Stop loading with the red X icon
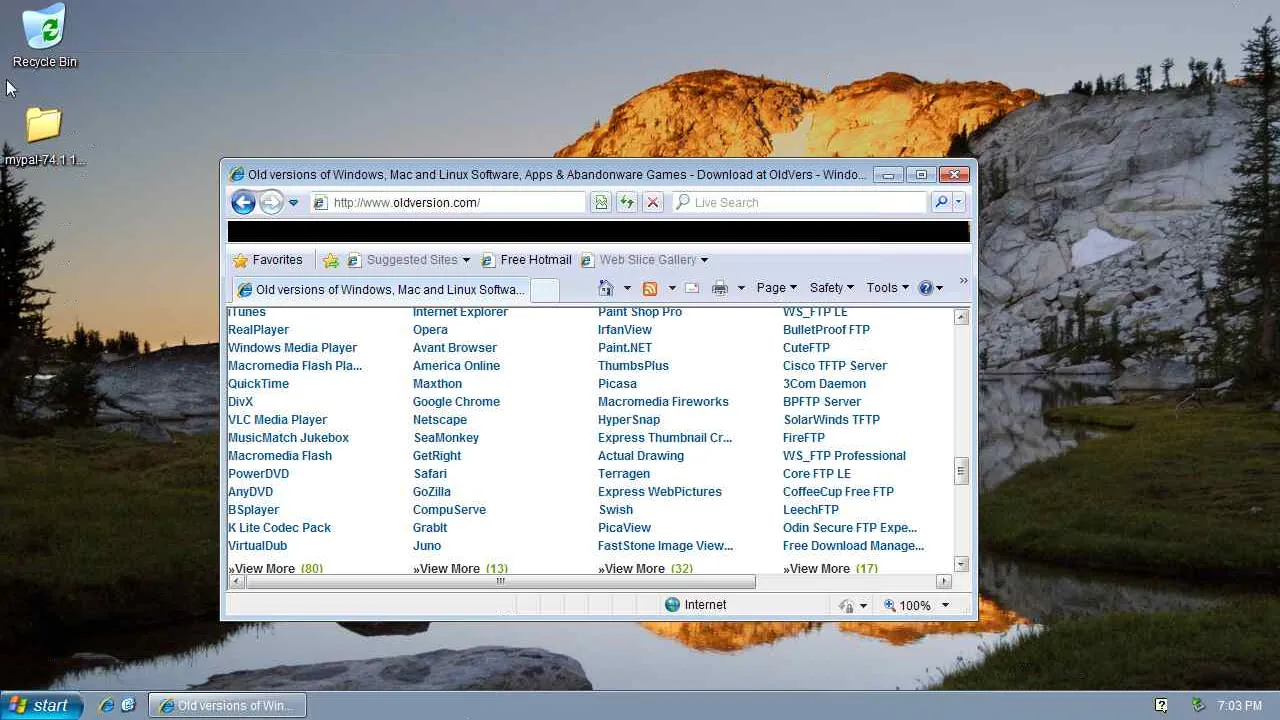Viewport: 1280px width, 720px height. [x=652, y=202]
